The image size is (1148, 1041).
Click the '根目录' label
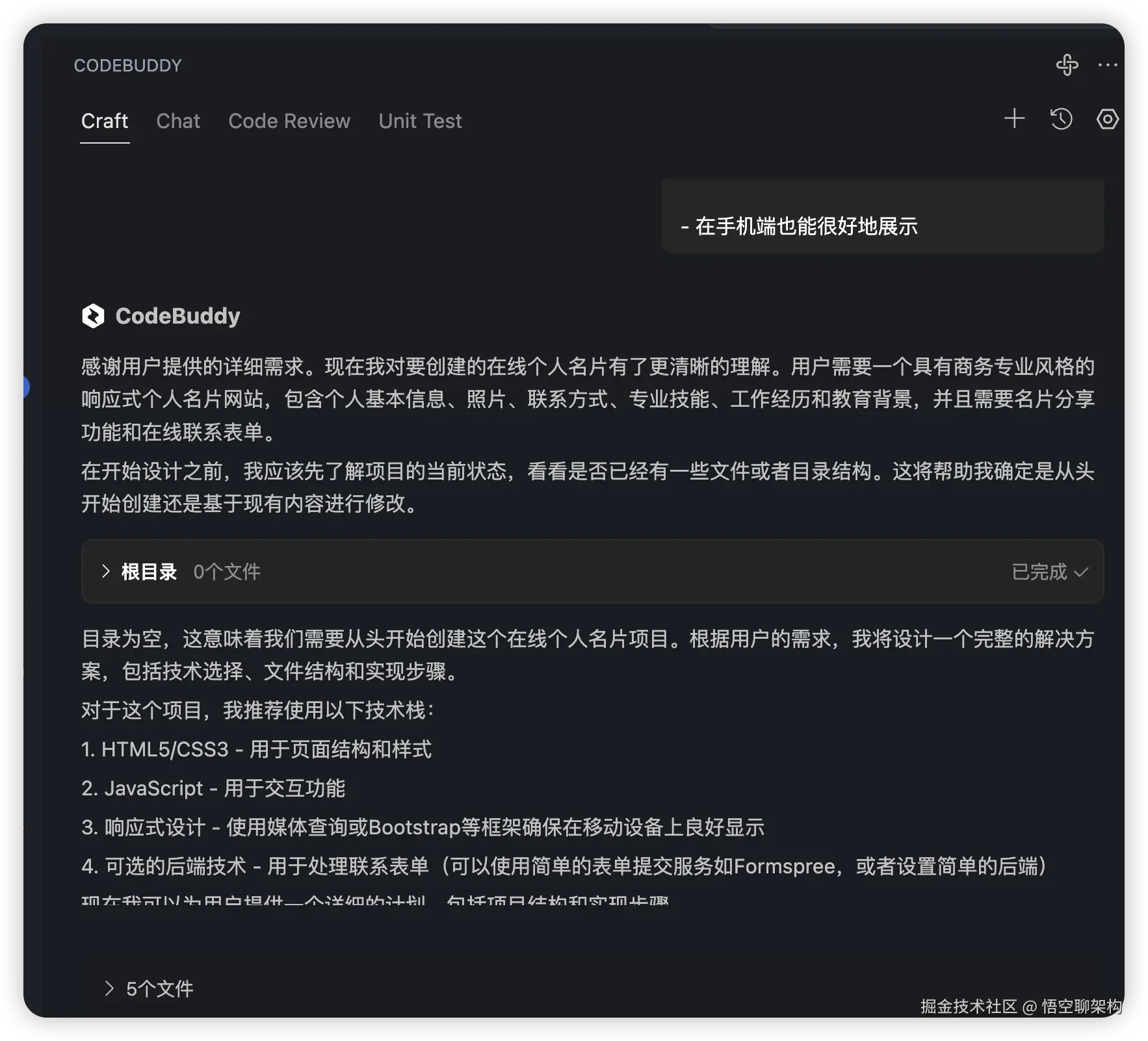149,572
